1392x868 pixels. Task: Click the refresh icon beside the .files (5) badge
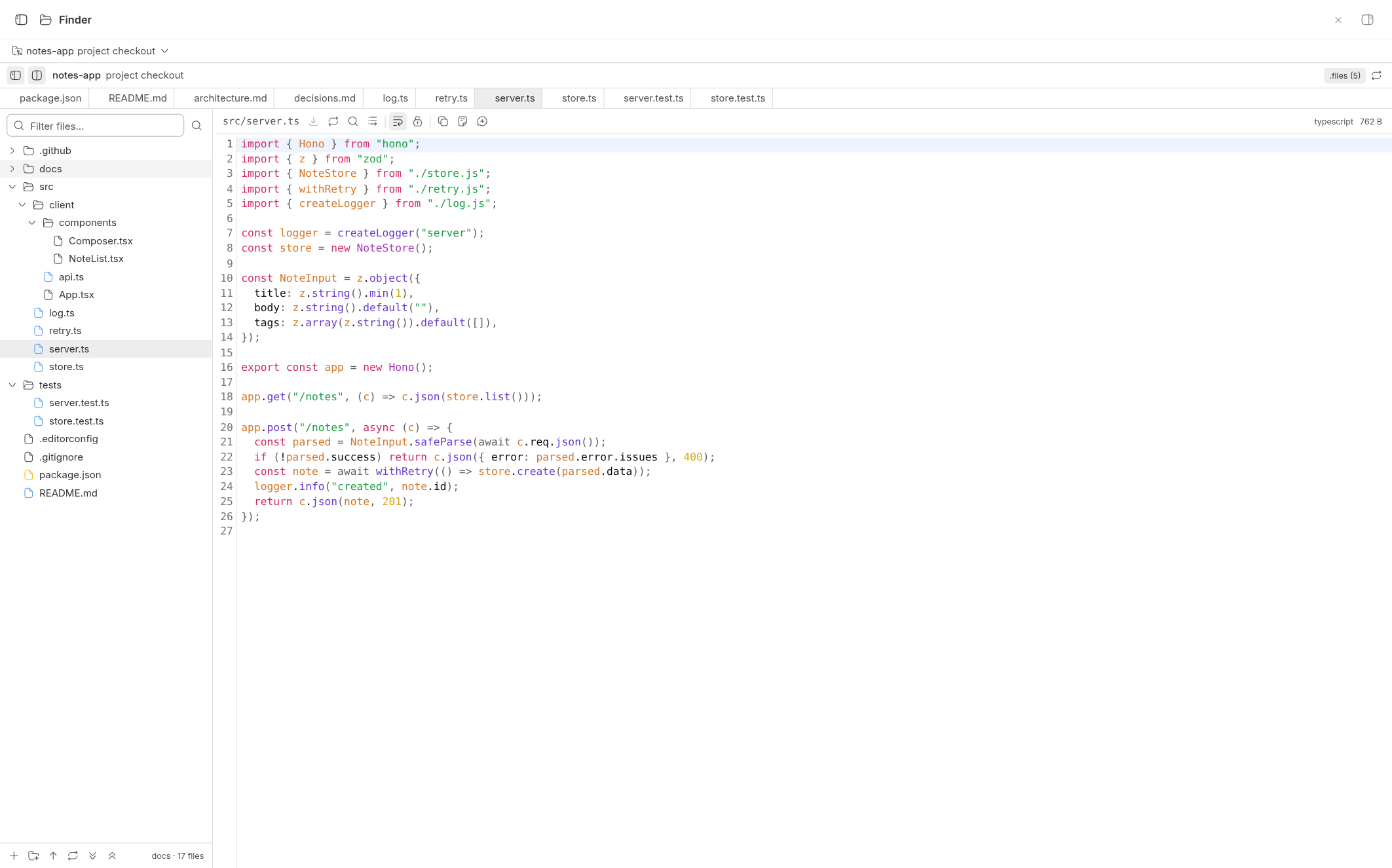tap(1376, 75)
